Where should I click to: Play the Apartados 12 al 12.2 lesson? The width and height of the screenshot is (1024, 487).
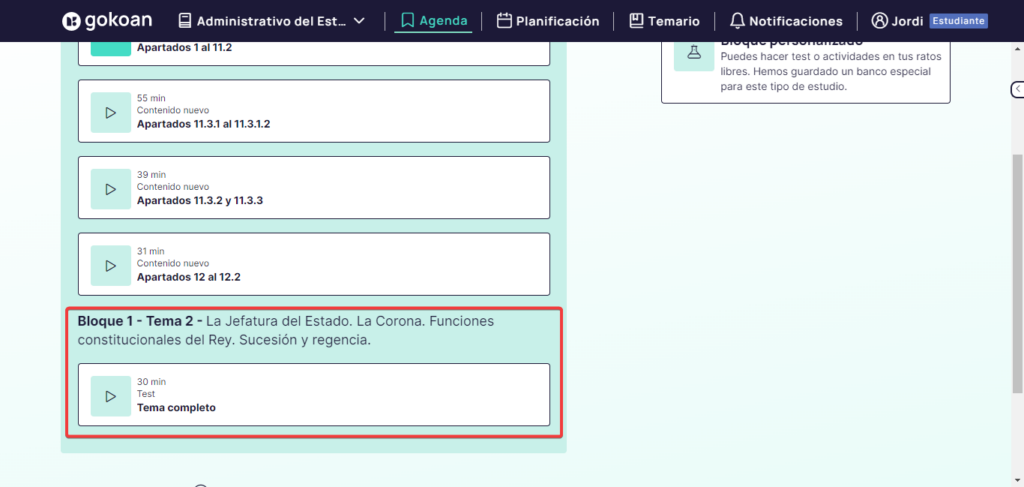point(110,265)
